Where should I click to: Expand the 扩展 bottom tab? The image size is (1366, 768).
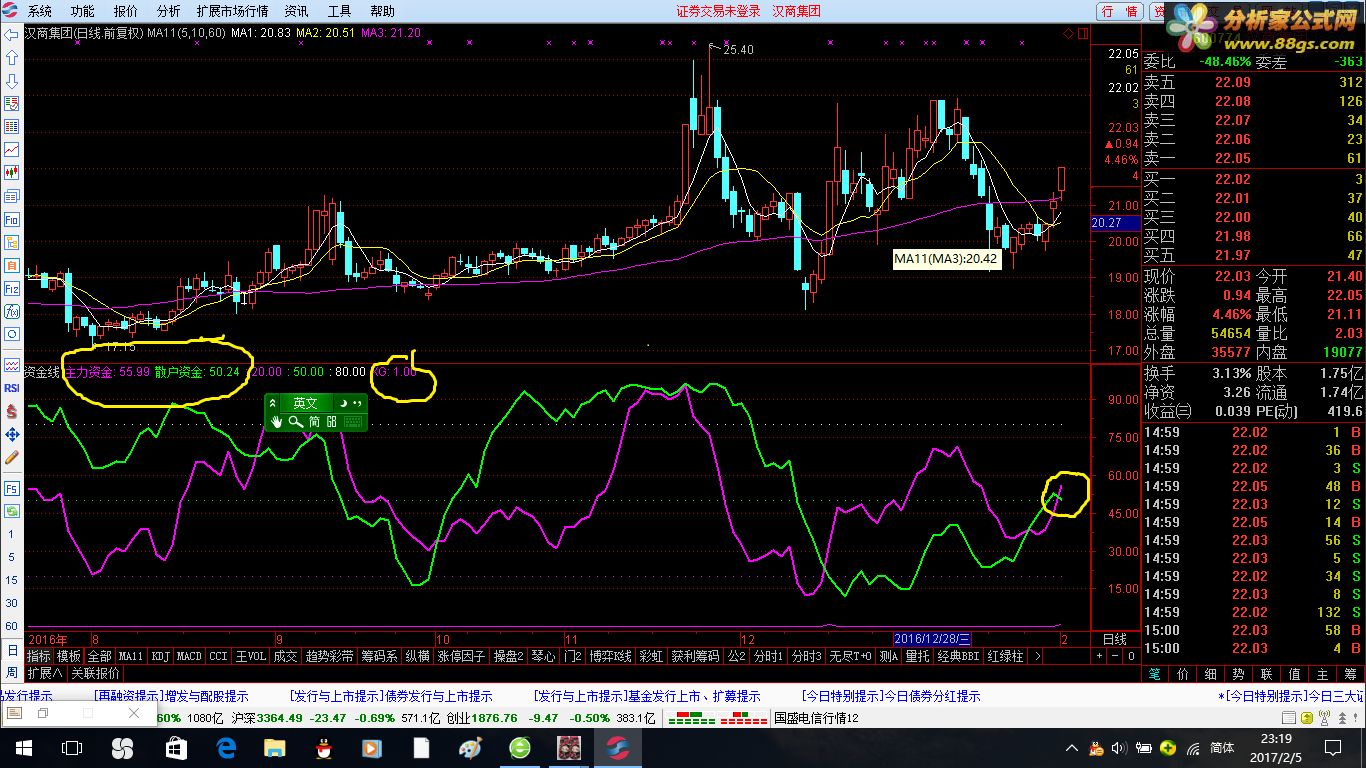[45, 673]
